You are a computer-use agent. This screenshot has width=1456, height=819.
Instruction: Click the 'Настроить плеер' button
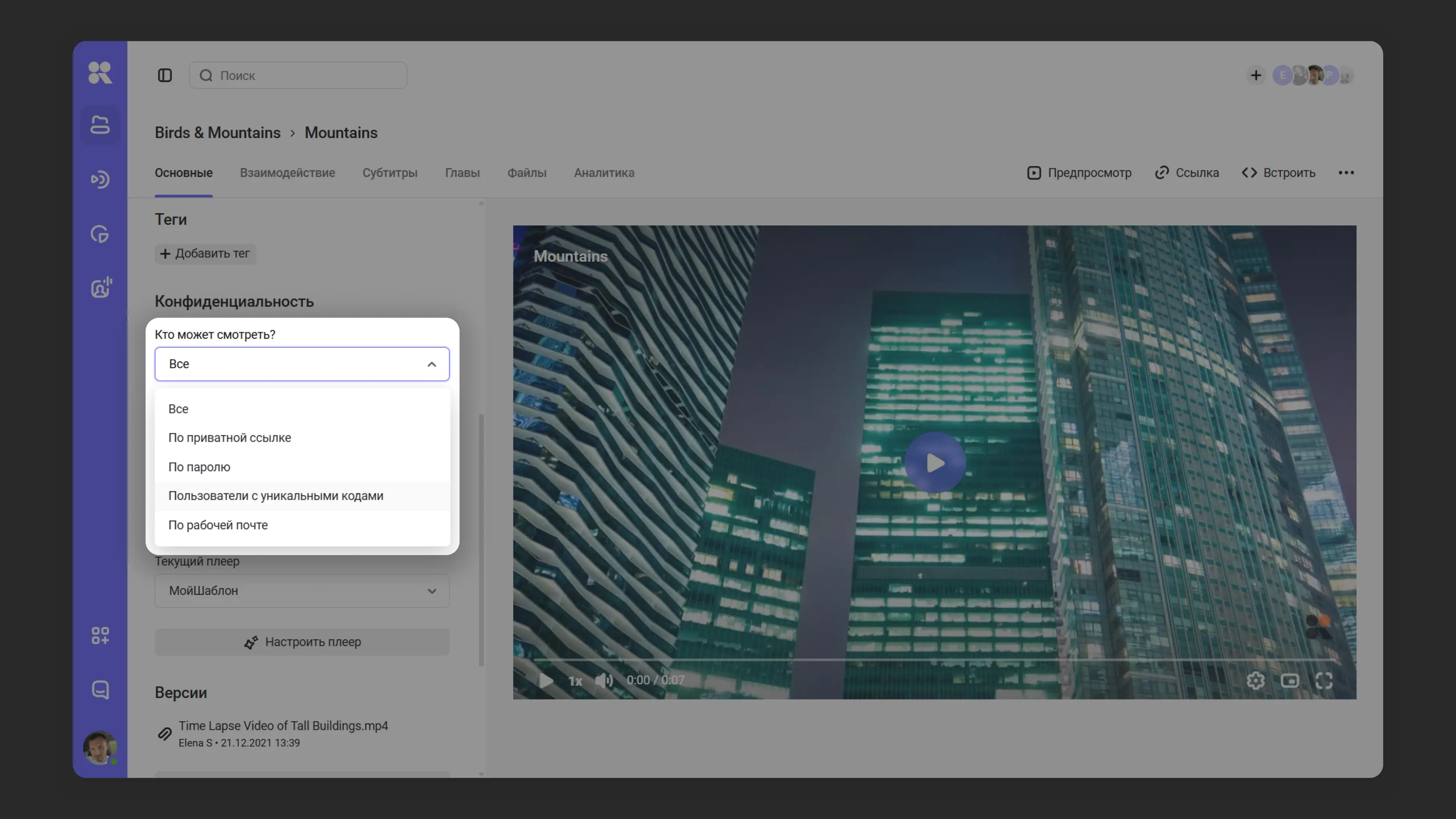tap(302, 642)
